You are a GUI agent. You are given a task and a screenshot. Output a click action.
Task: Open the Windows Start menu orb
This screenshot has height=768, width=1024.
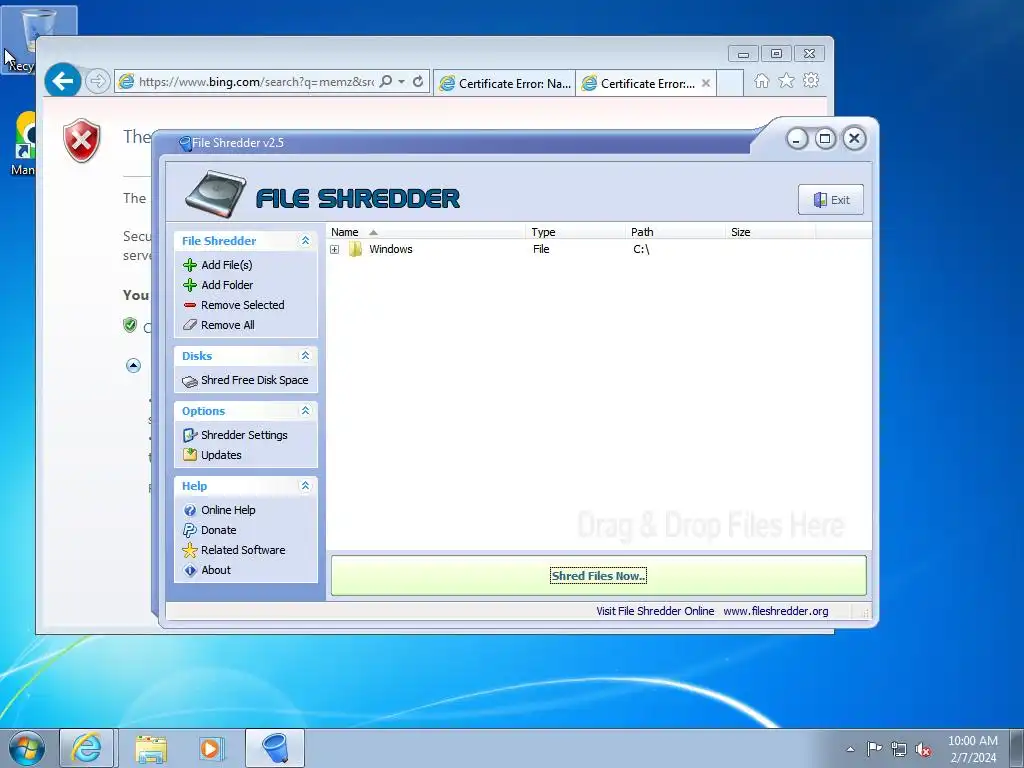[x=26, y=748]
